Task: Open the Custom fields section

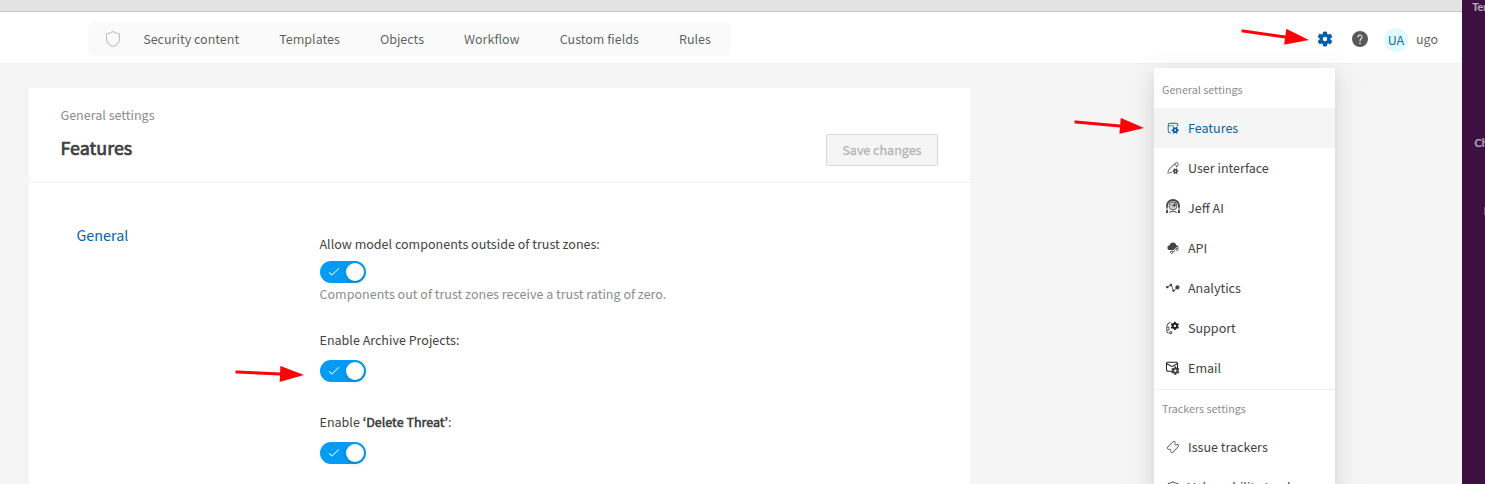Action: [x=599, y=40]
